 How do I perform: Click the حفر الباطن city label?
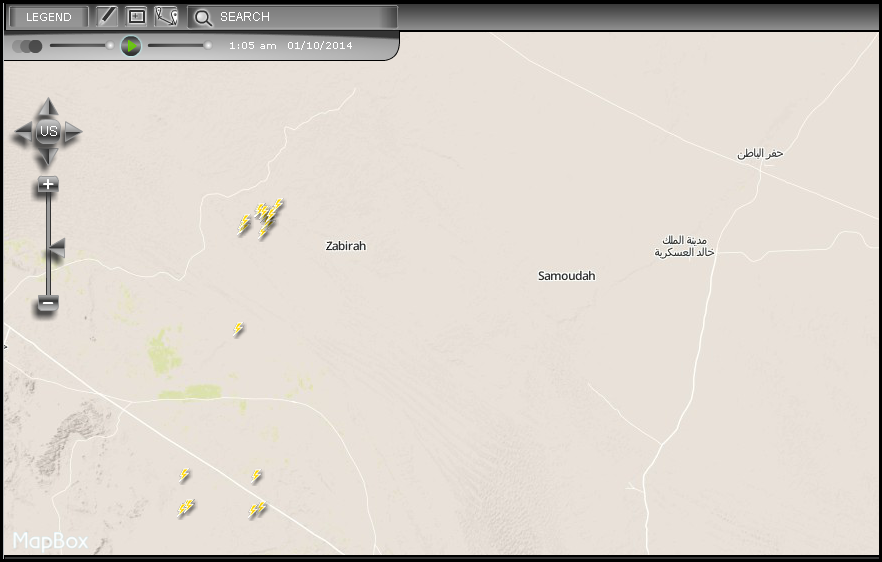tap(760, 153)
